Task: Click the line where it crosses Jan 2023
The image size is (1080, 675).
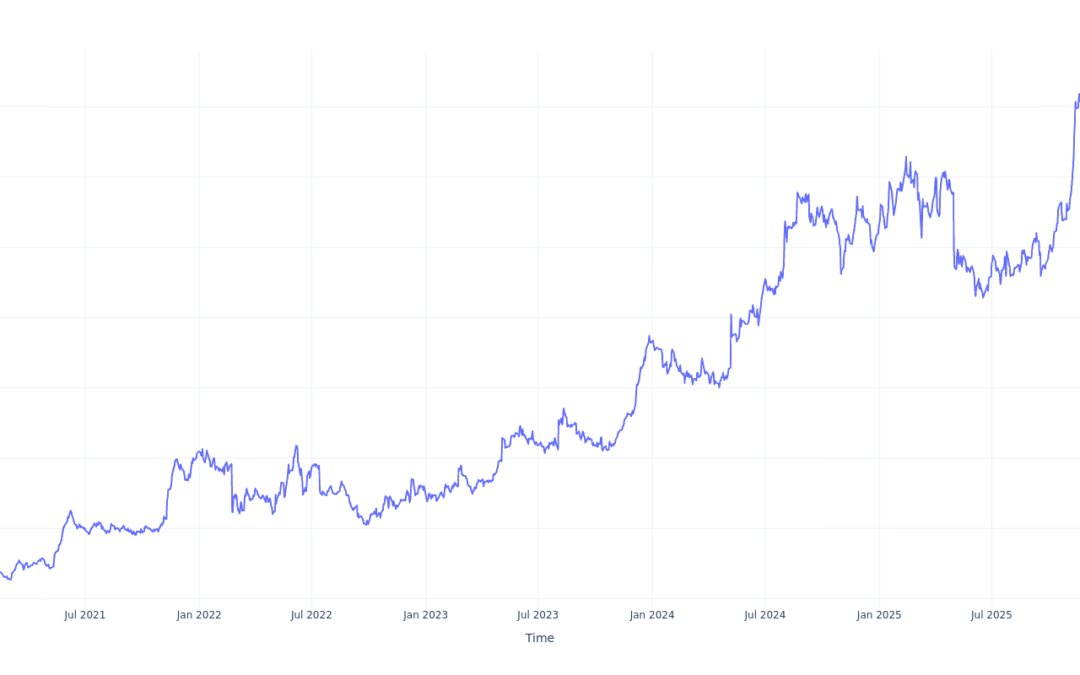Action: [426, 497]
